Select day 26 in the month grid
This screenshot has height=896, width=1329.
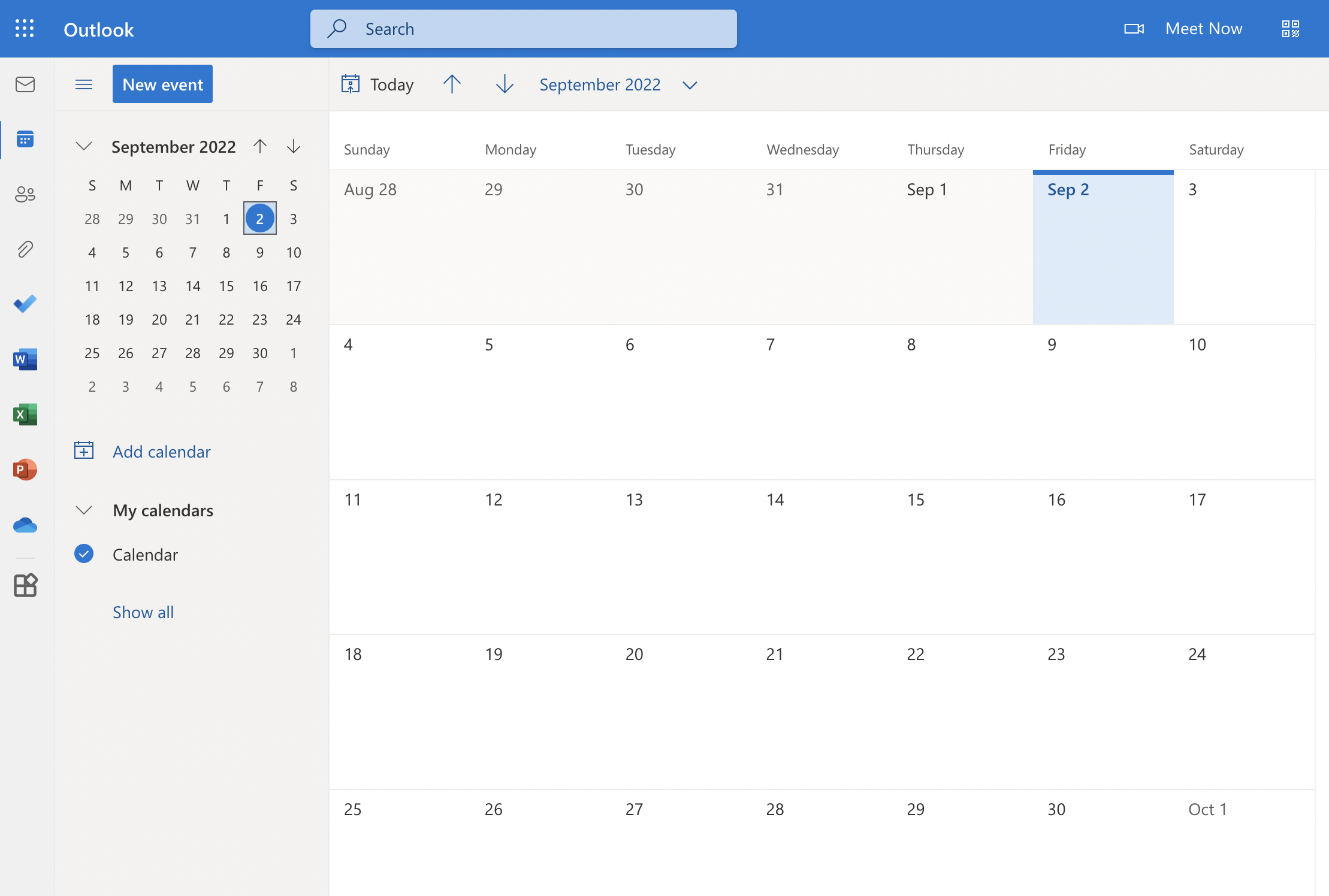coord(540,843)
